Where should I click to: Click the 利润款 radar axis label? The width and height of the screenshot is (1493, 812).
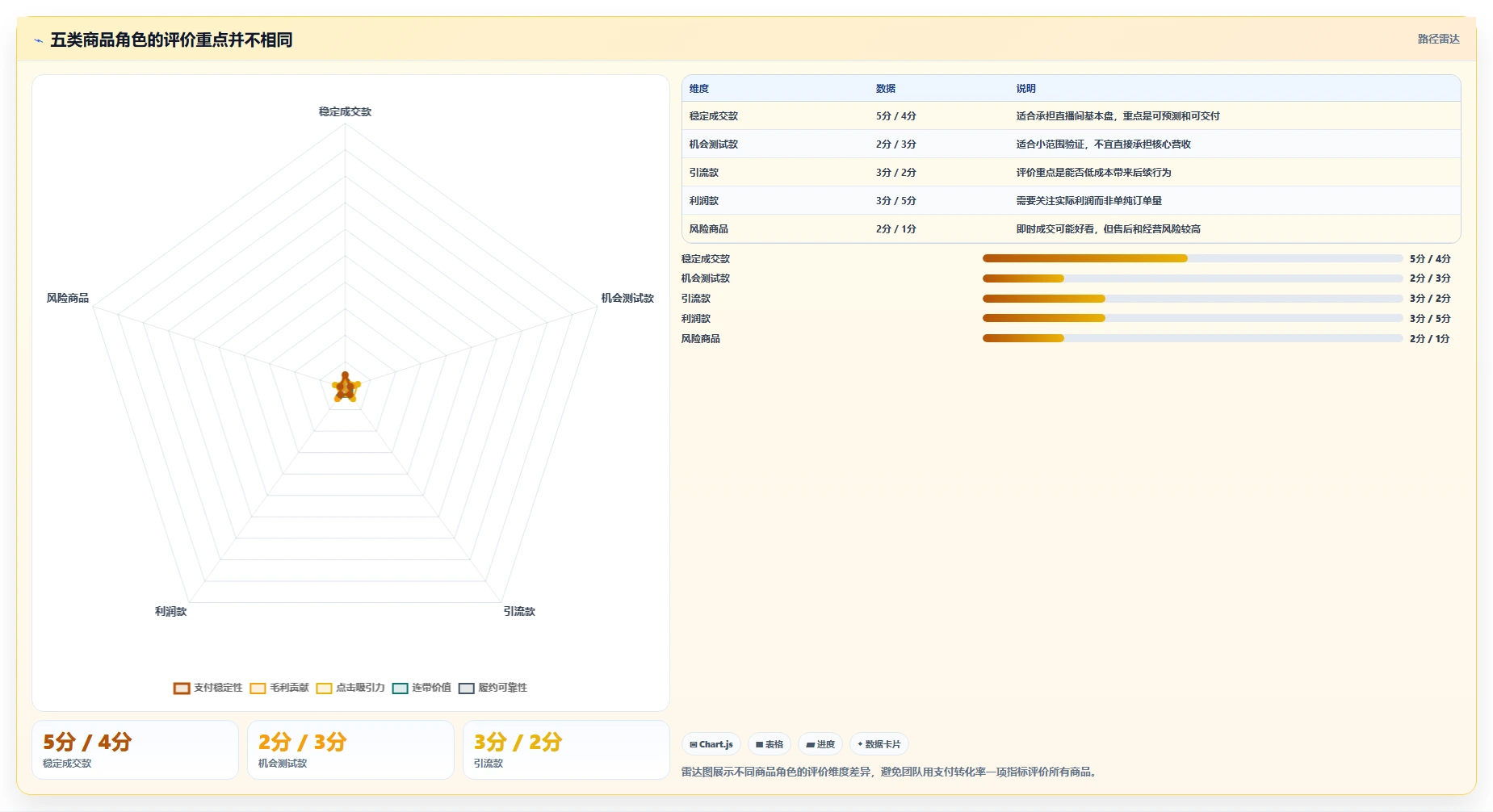point(170,612)
